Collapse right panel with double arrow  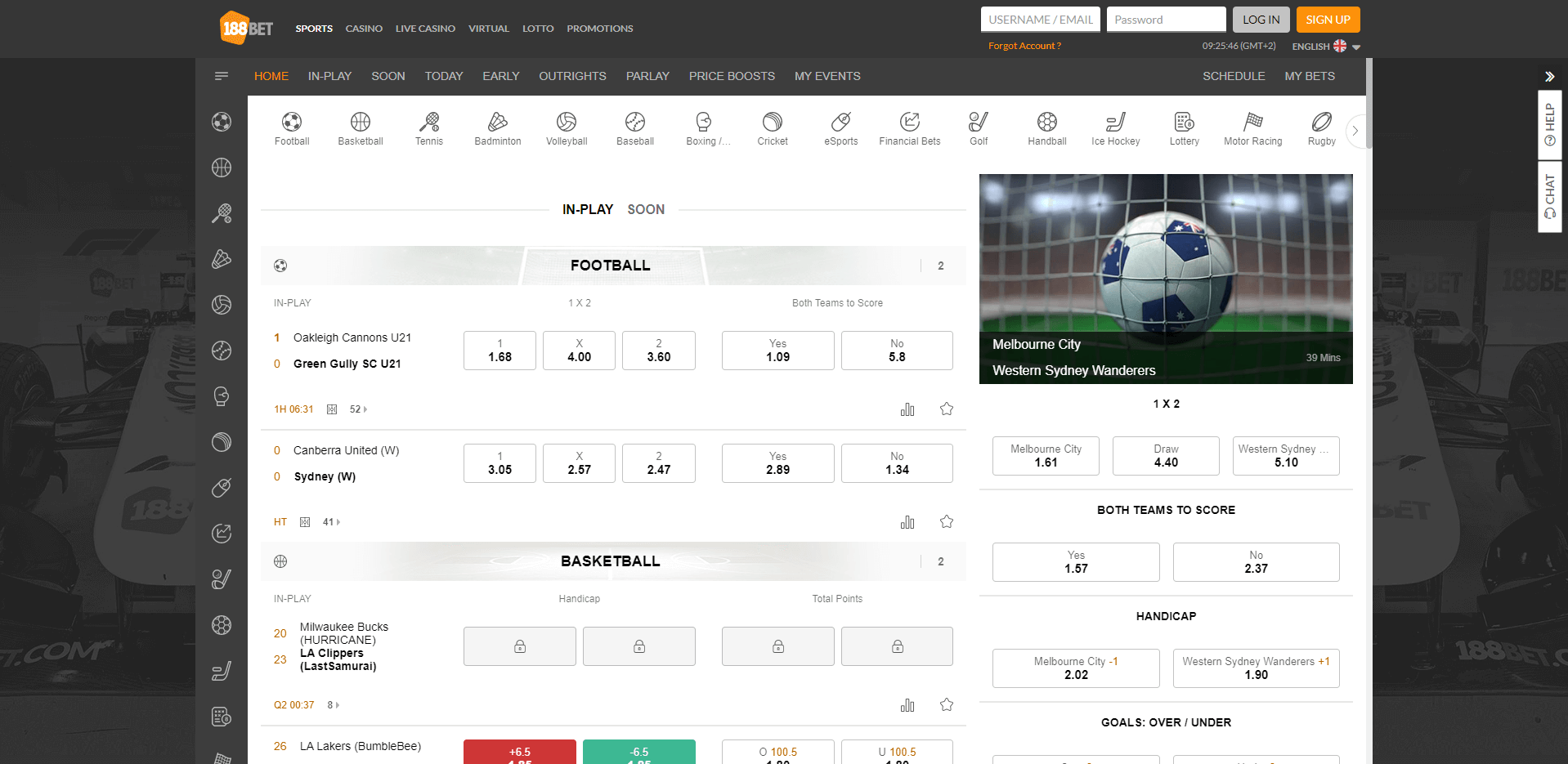[x=1549, y=77]
